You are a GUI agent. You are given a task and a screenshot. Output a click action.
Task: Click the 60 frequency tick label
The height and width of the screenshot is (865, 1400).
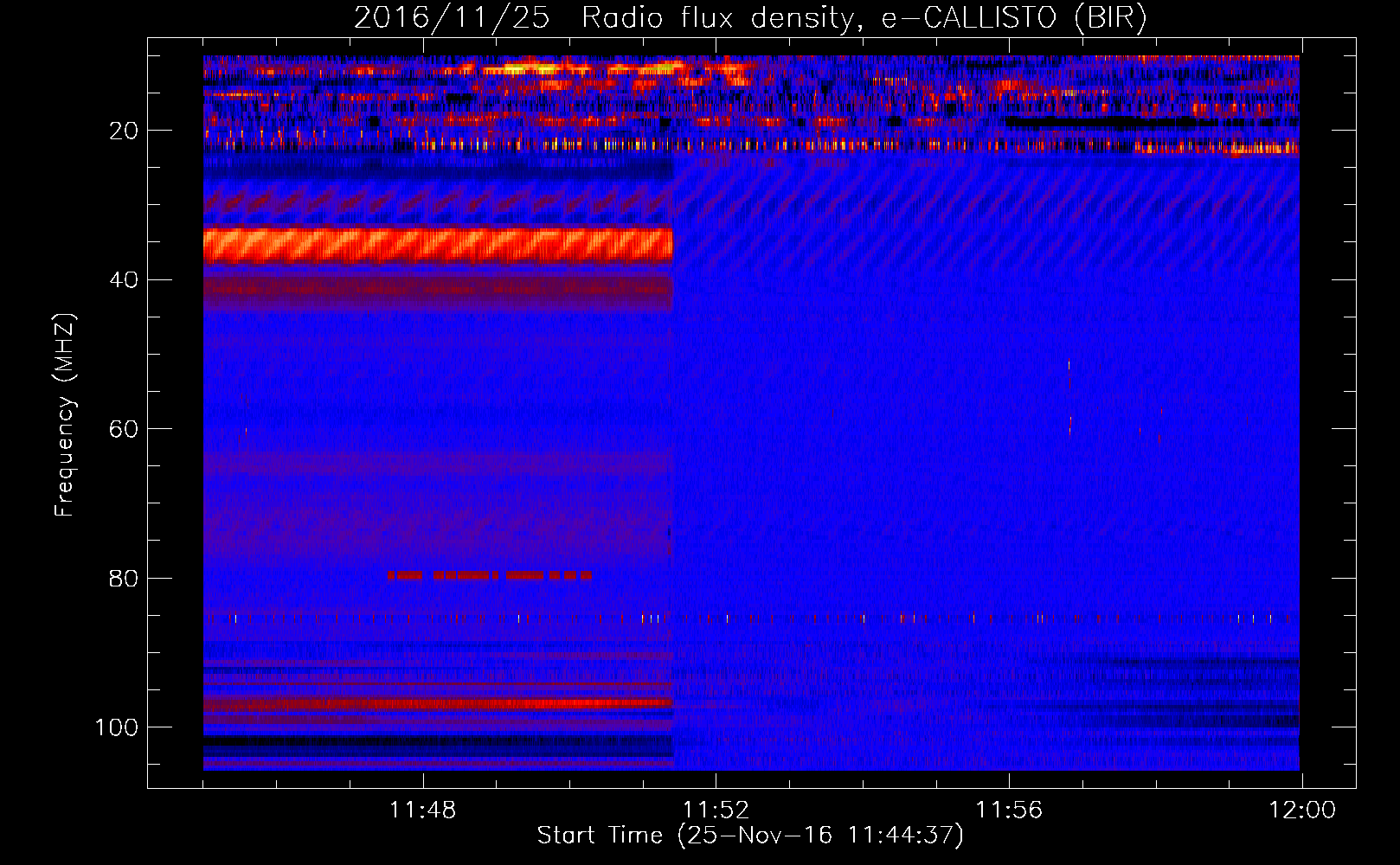(124, 430)
